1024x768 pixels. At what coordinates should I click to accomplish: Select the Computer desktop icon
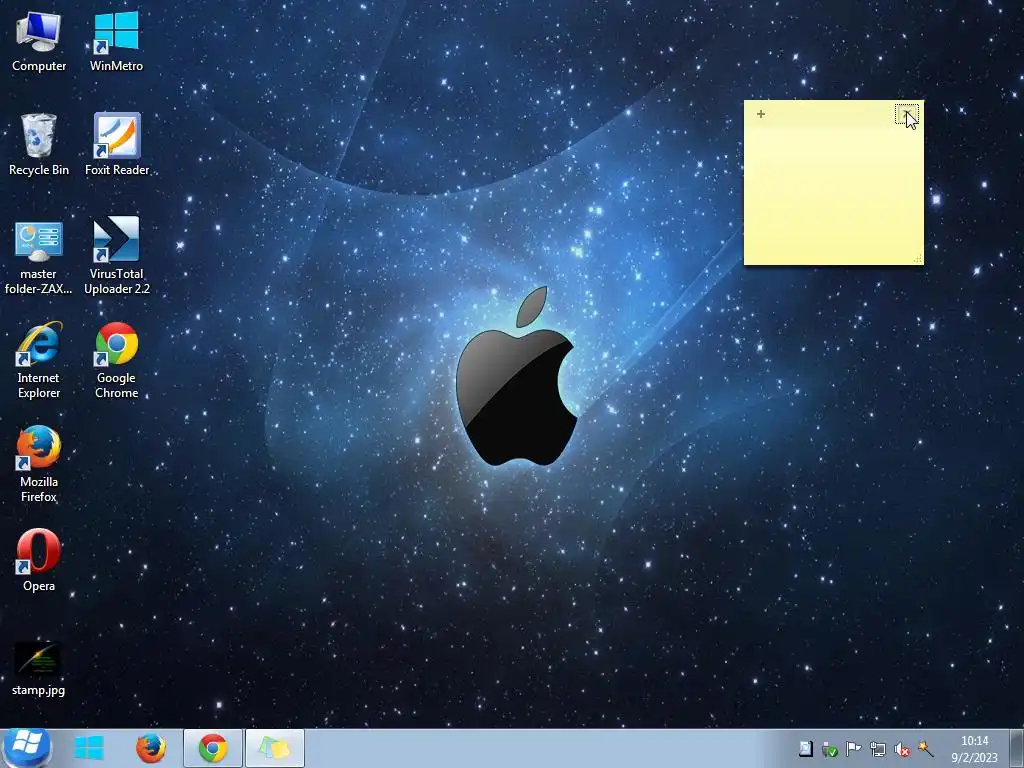(39, 40)
